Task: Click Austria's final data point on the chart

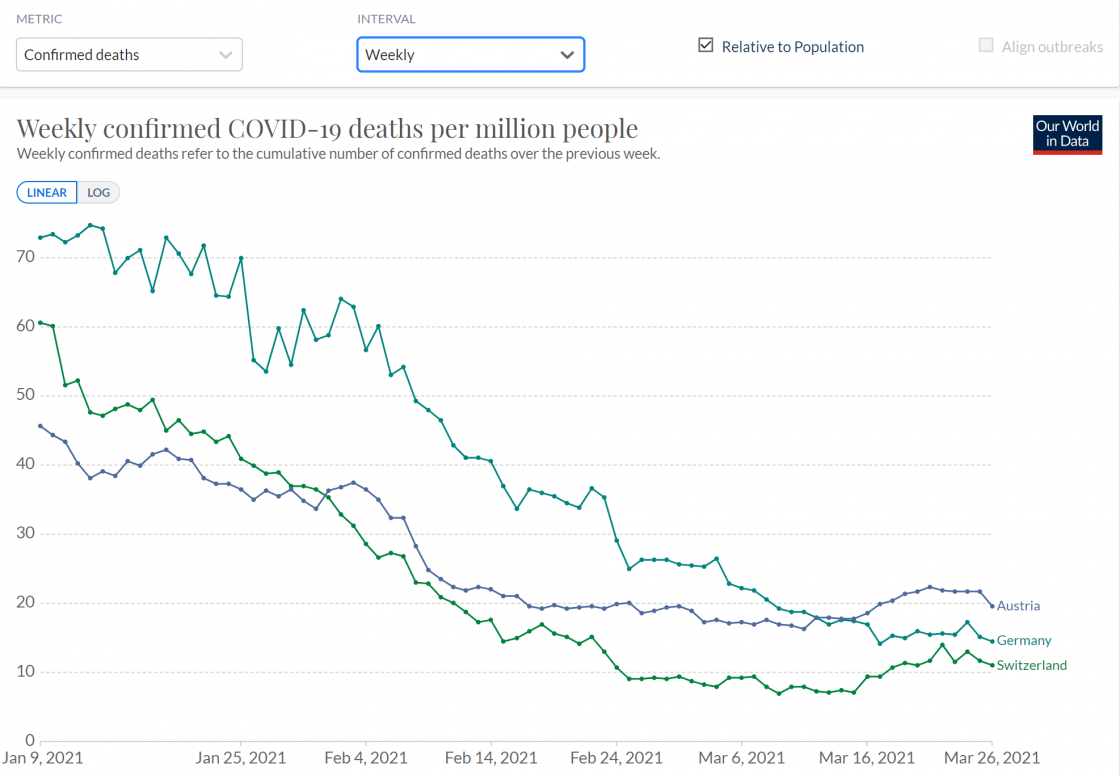Action: pyautogui.click(x=991, y=606)
